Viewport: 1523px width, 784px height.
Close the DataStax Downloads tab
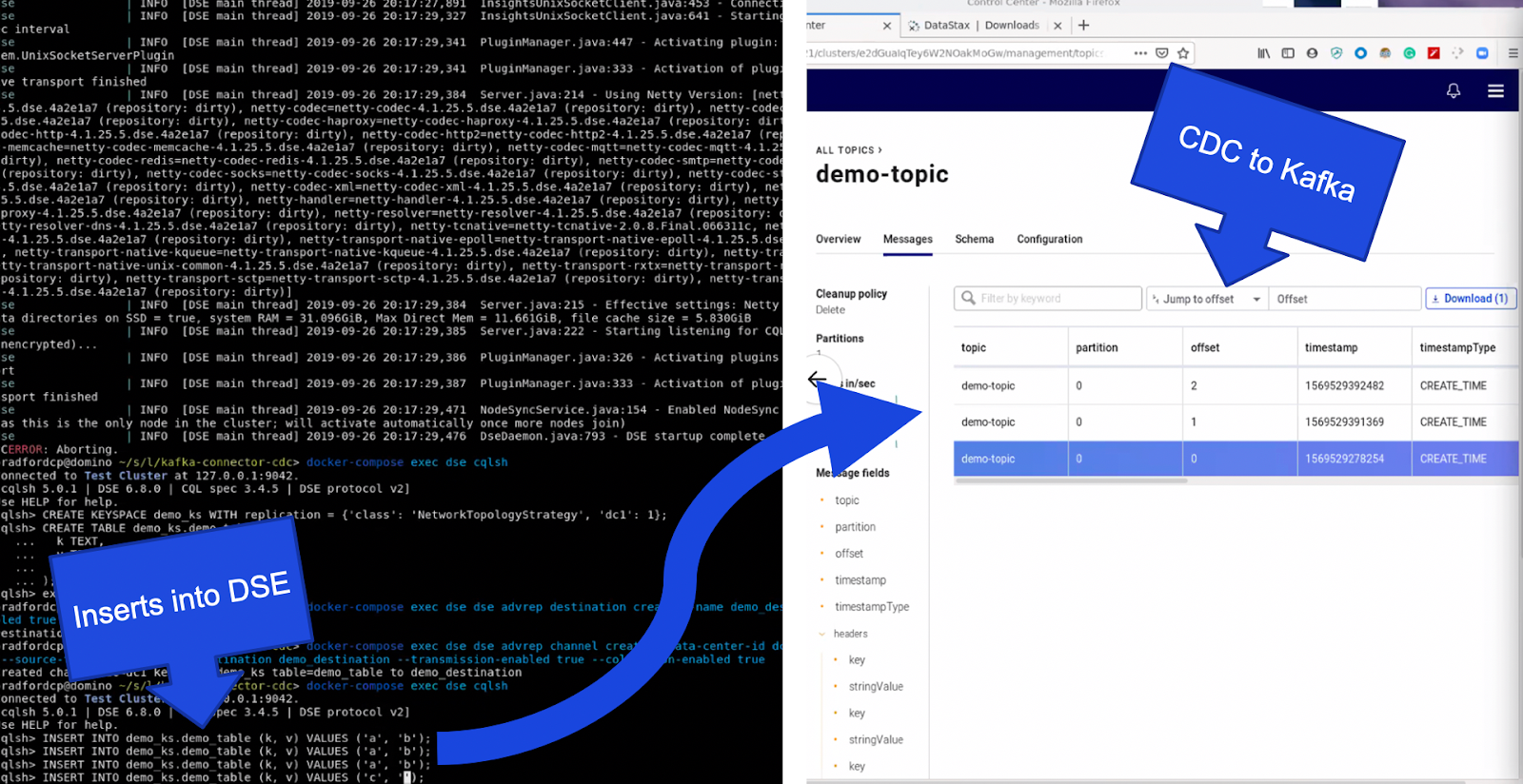[x=1058, y=26]
